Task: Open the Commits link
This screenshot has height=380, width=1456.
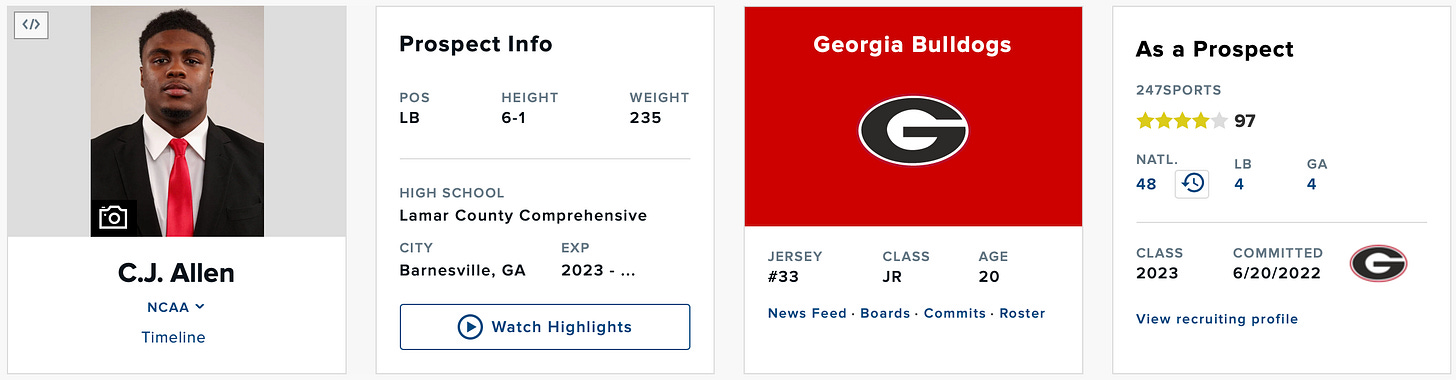Action: point(955,313)
